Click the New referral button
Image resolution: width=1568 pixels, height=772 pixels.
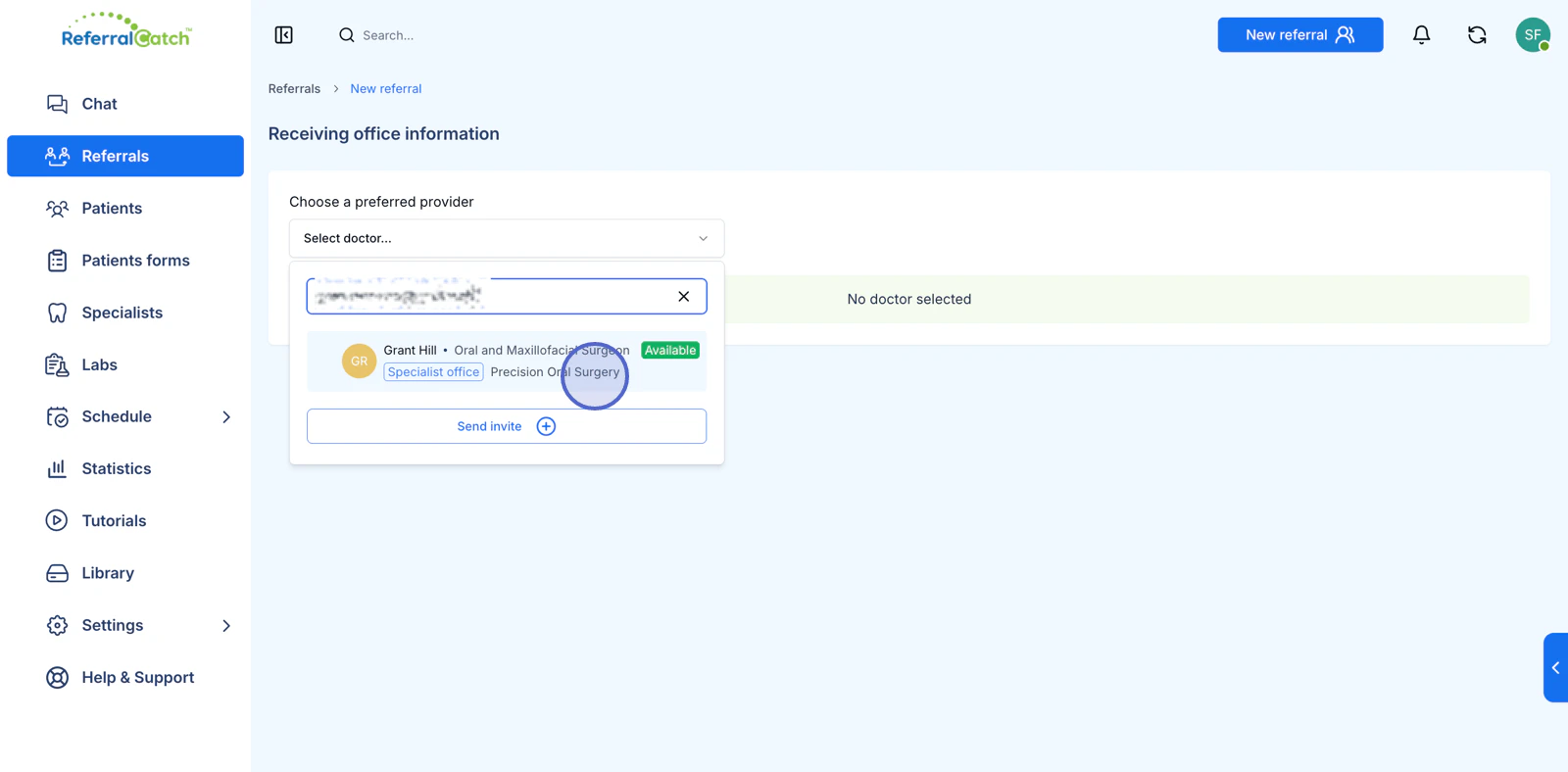pyautogui.click(x=1299, y=35)
